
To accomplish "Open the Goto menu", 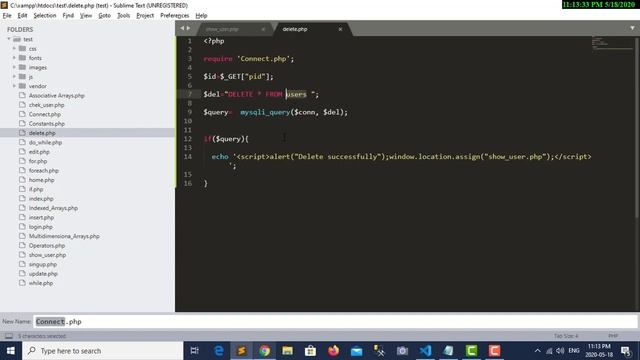I will pyautogui.click(x=104, y=16).
